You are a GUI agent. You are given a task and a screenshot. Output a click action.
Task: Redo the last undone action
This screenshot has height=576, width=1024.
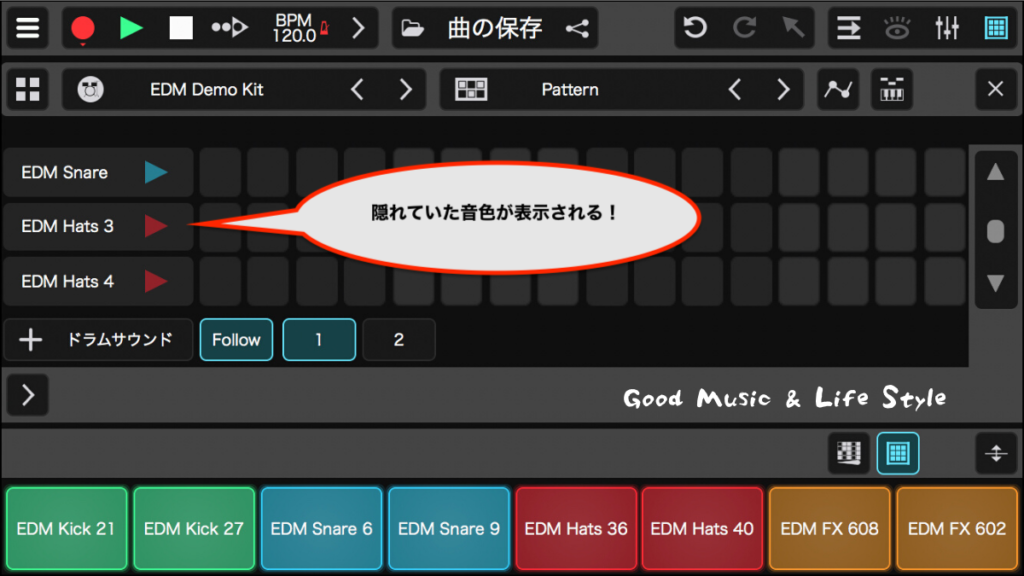744,28
